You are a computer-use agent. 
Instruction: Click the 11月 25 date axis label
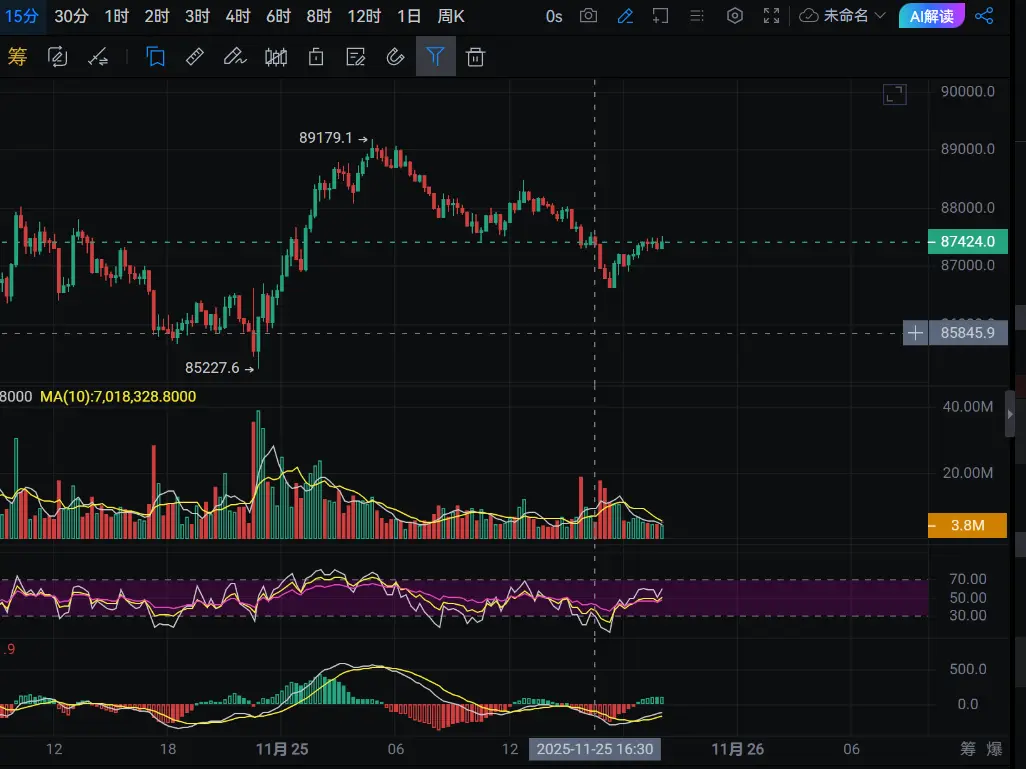[282, 749]
